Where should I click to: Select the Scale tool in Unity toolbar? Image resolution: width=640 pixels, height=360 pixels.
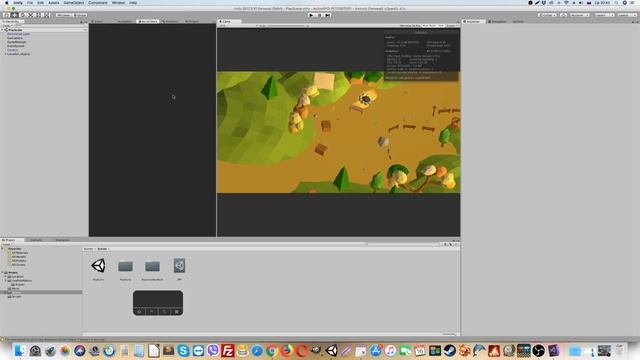31,15
